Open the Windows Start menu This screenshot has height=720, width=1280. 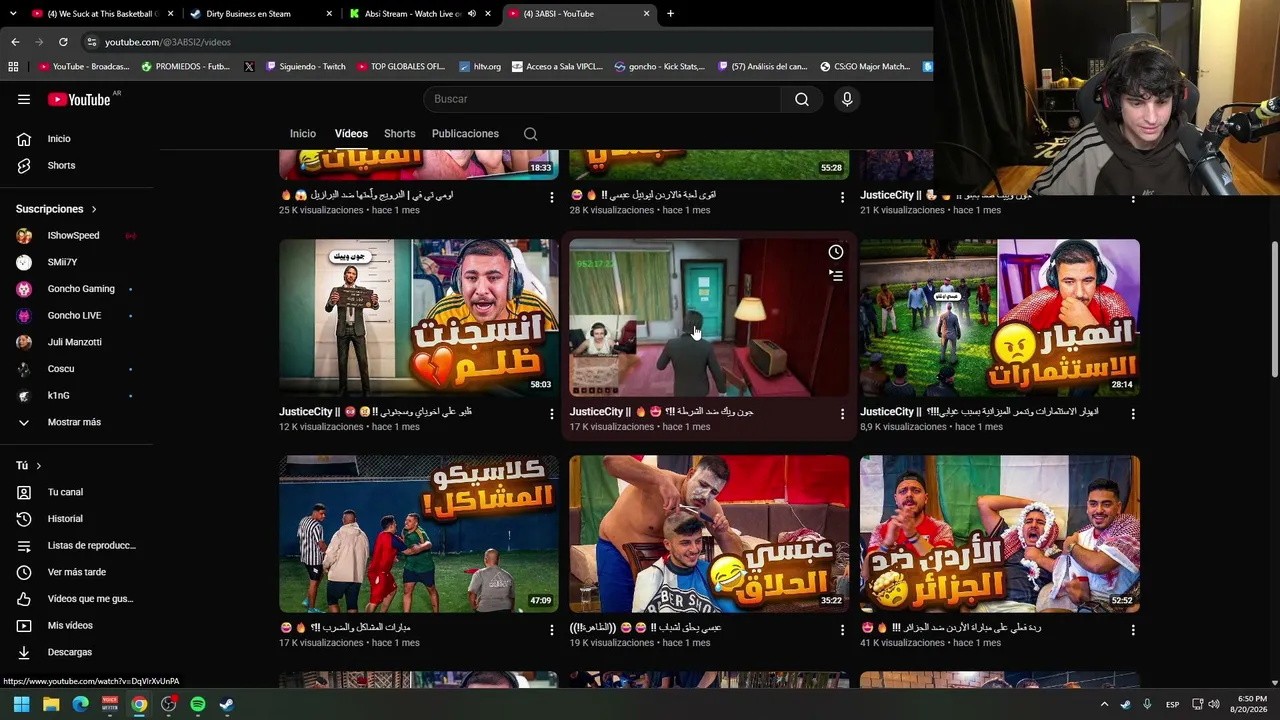22,704
